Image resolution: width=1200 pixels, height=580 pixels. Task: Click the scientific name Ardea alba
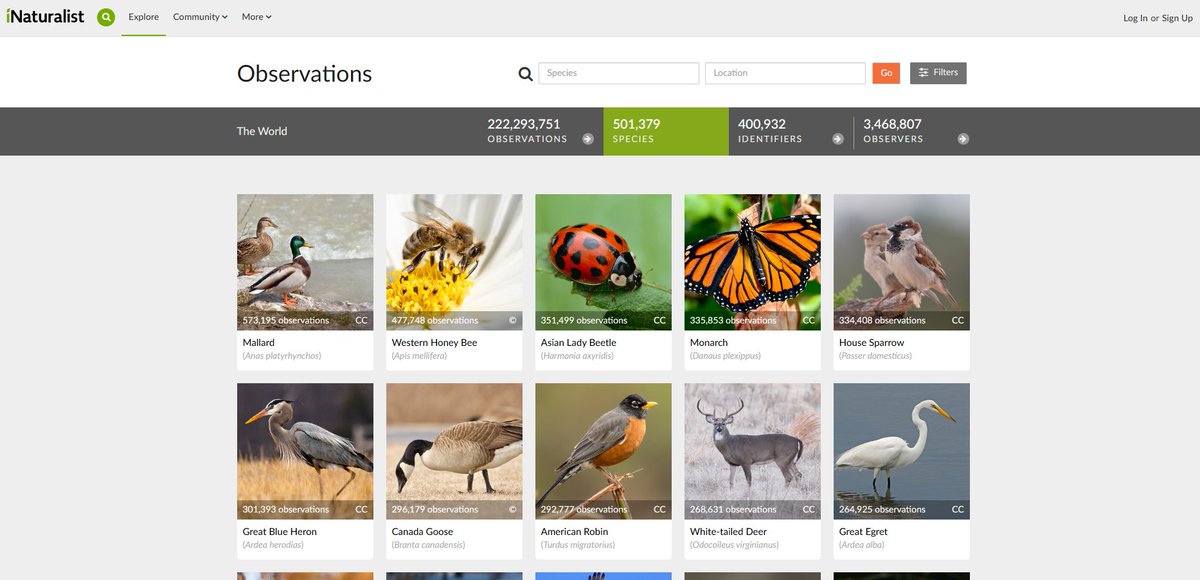tap(864, 545)
